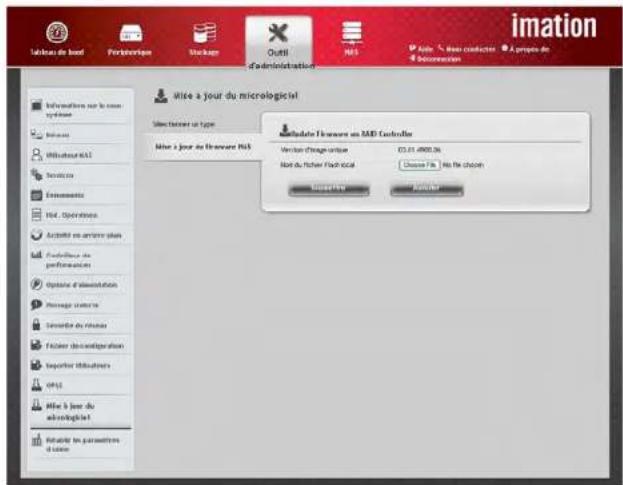Click the submit button beside Annuler

(329, 189)
